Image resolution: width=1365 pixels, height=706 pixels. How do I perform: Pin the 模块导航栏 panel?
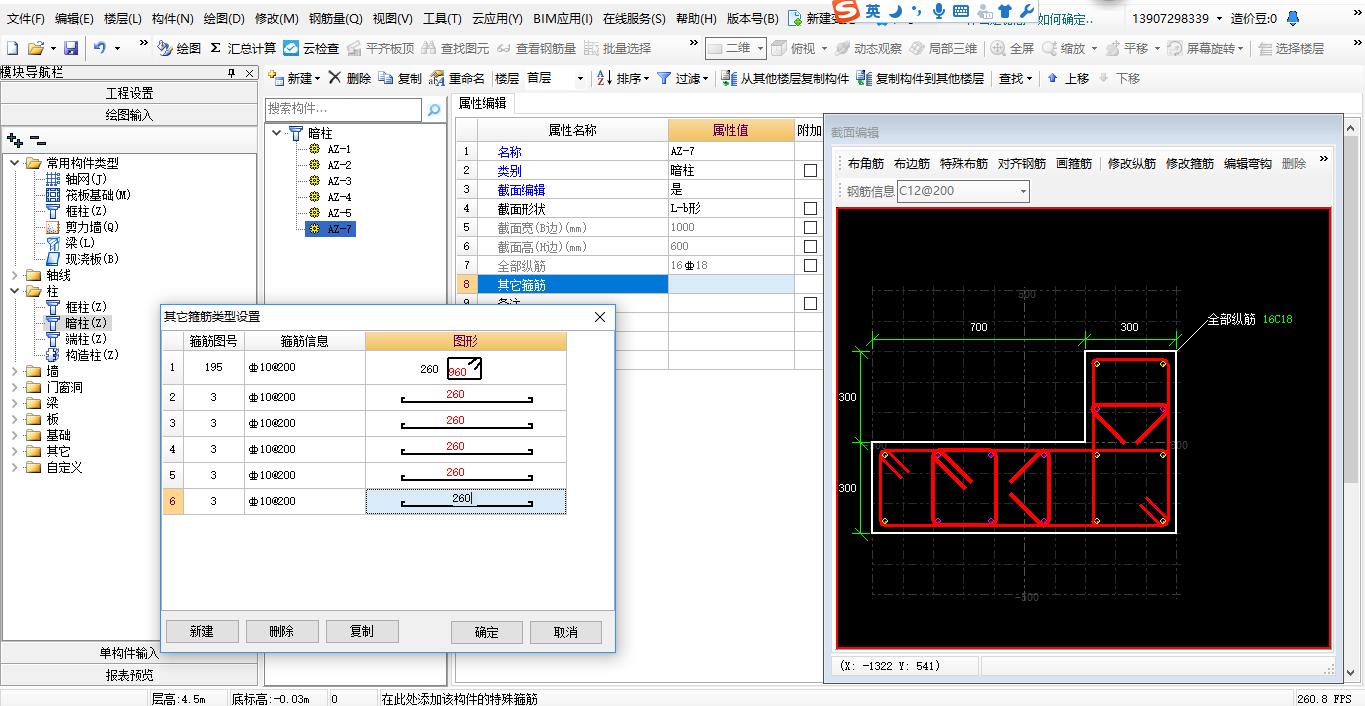(x=231, y=74)
